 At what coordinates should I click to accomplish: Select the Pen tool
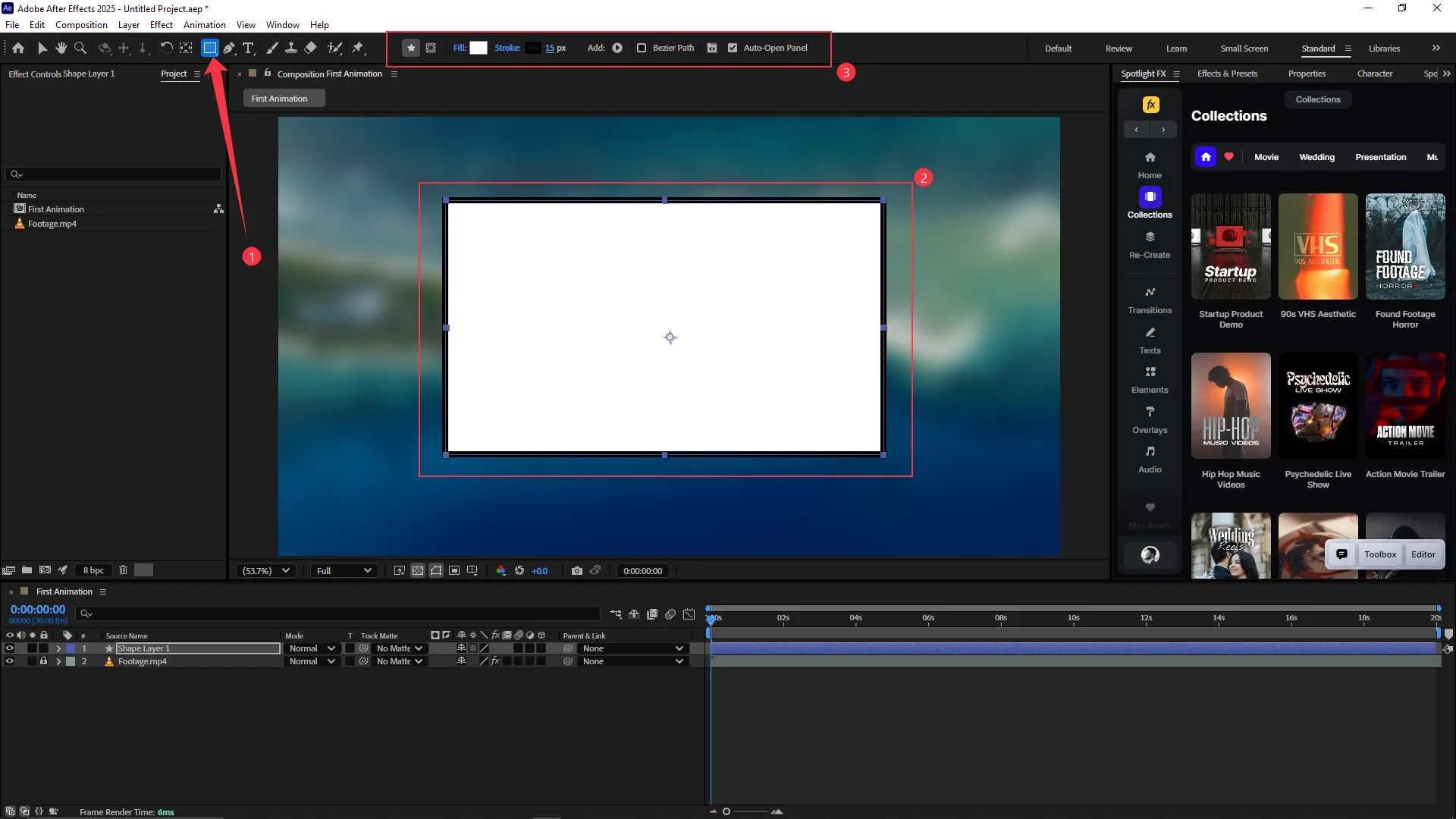229,48
